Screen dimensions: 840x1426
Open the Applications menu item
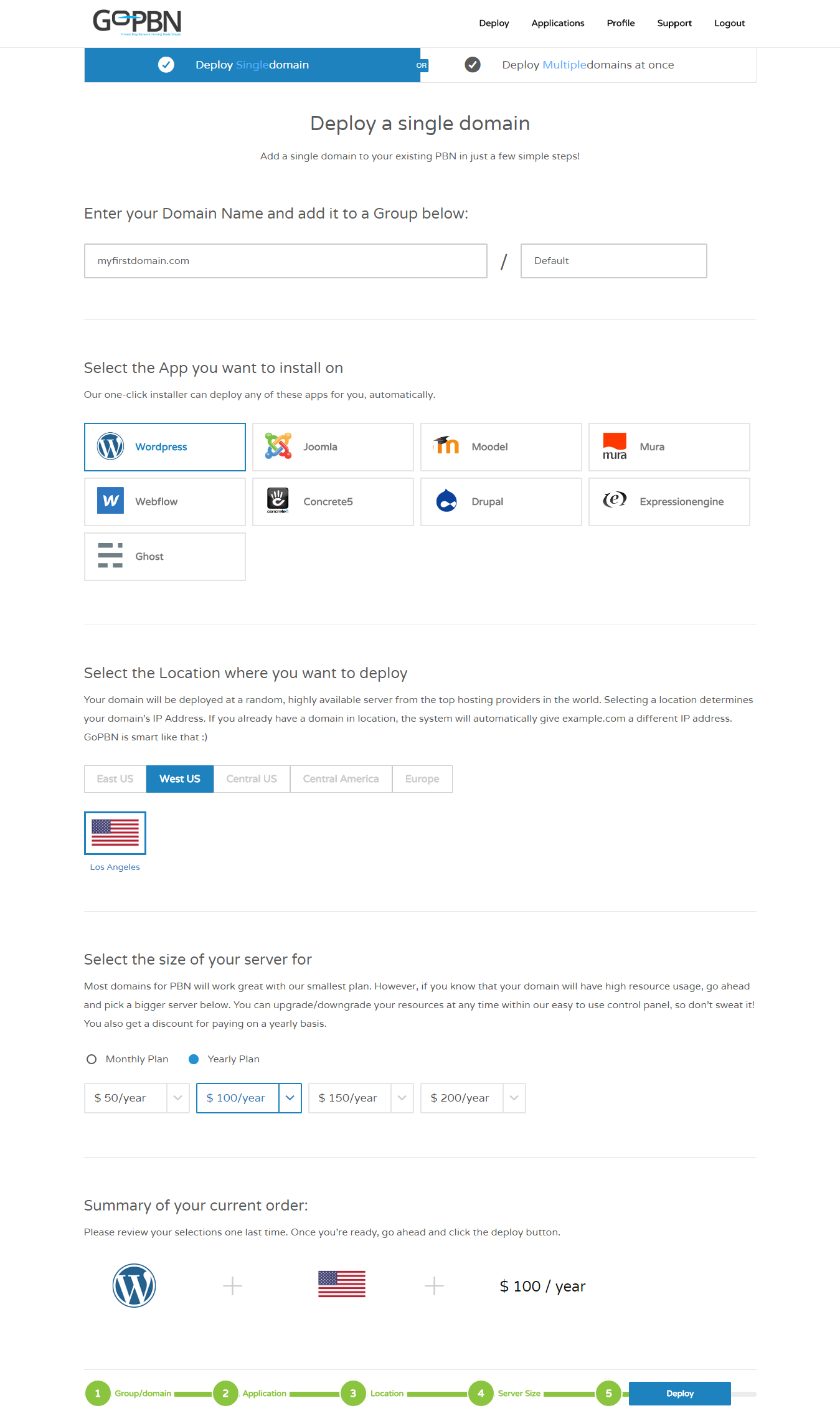tap(558, 23)
